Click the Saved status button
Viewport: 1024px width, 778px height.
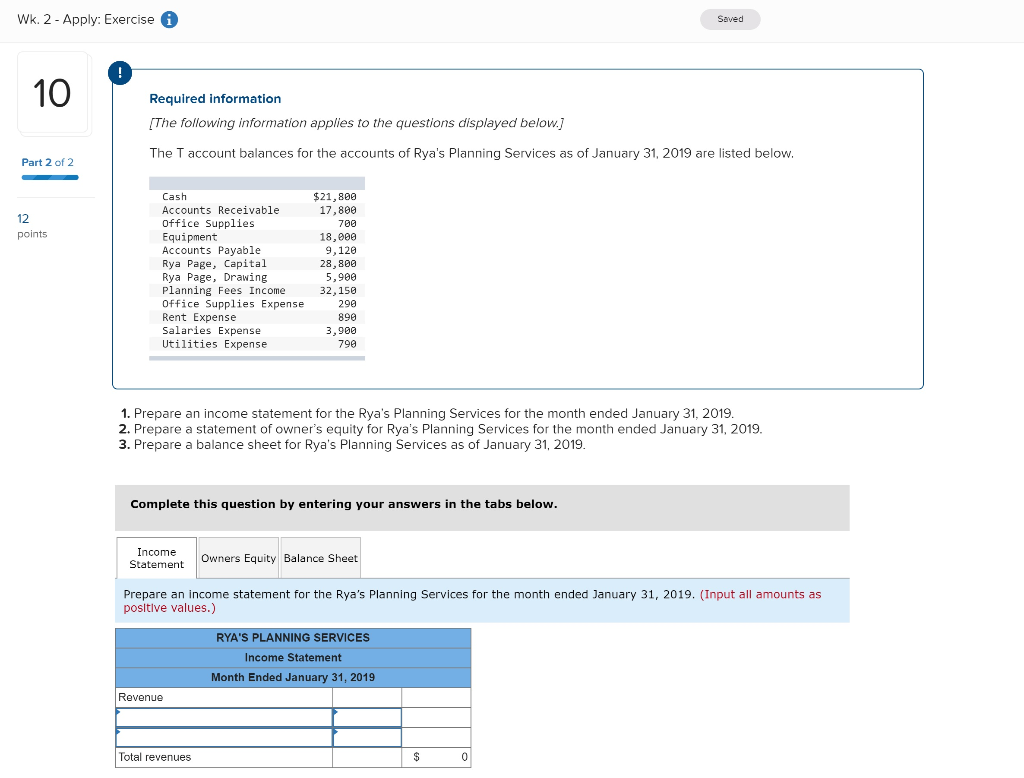730,19
